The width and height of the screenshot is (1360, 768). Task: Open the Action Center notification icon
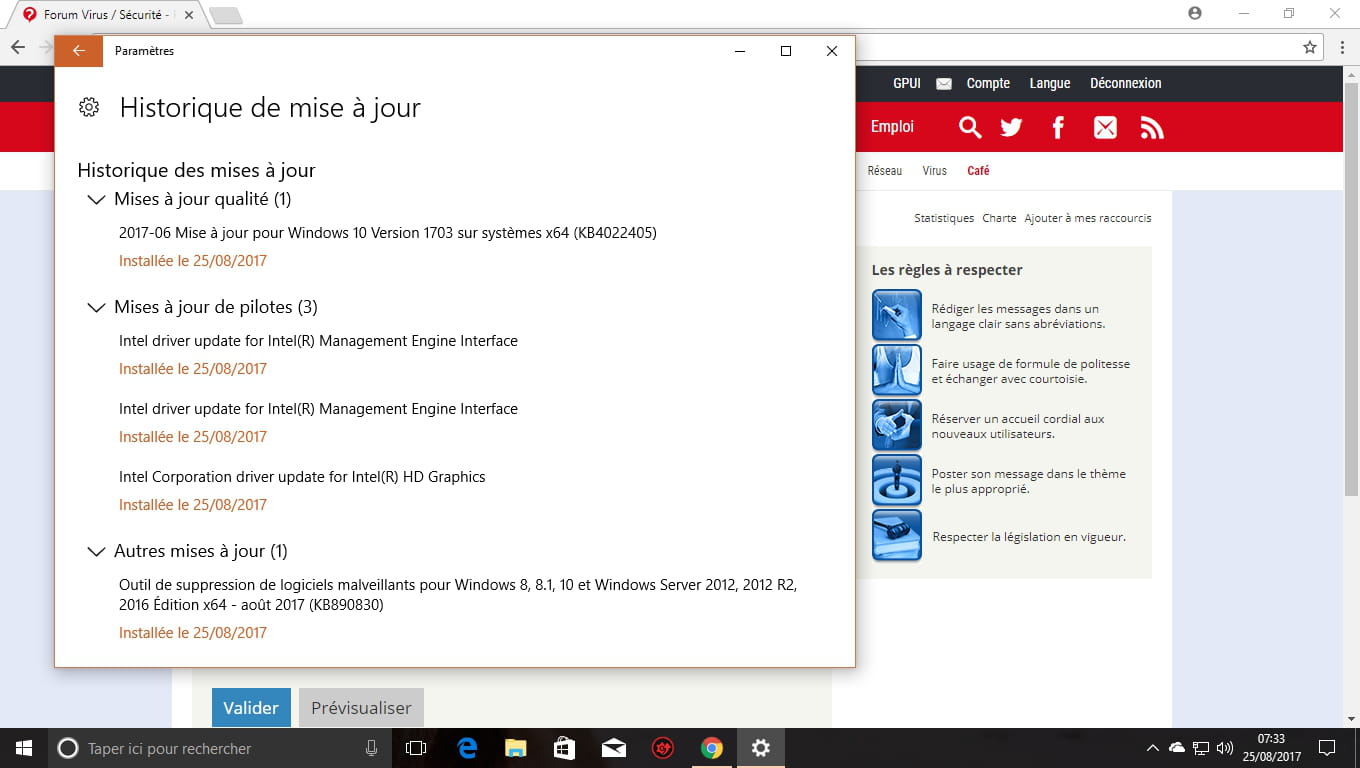pos(1327,748)
